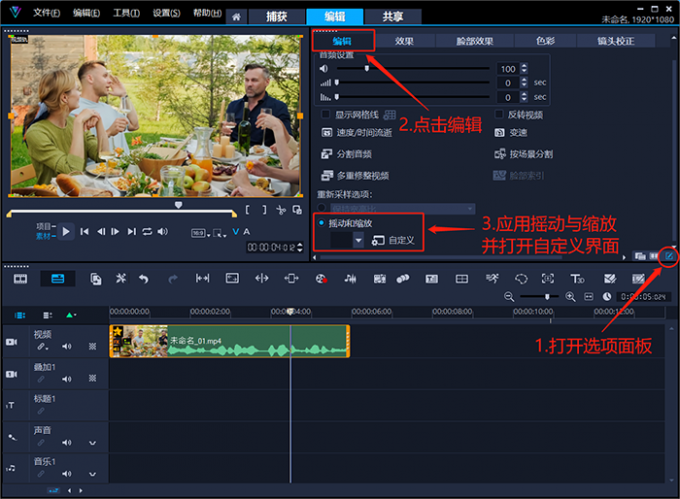The image size is (680, 499).
Task: Enable the 反转视频 checkbox
Action: click(499, 114)
